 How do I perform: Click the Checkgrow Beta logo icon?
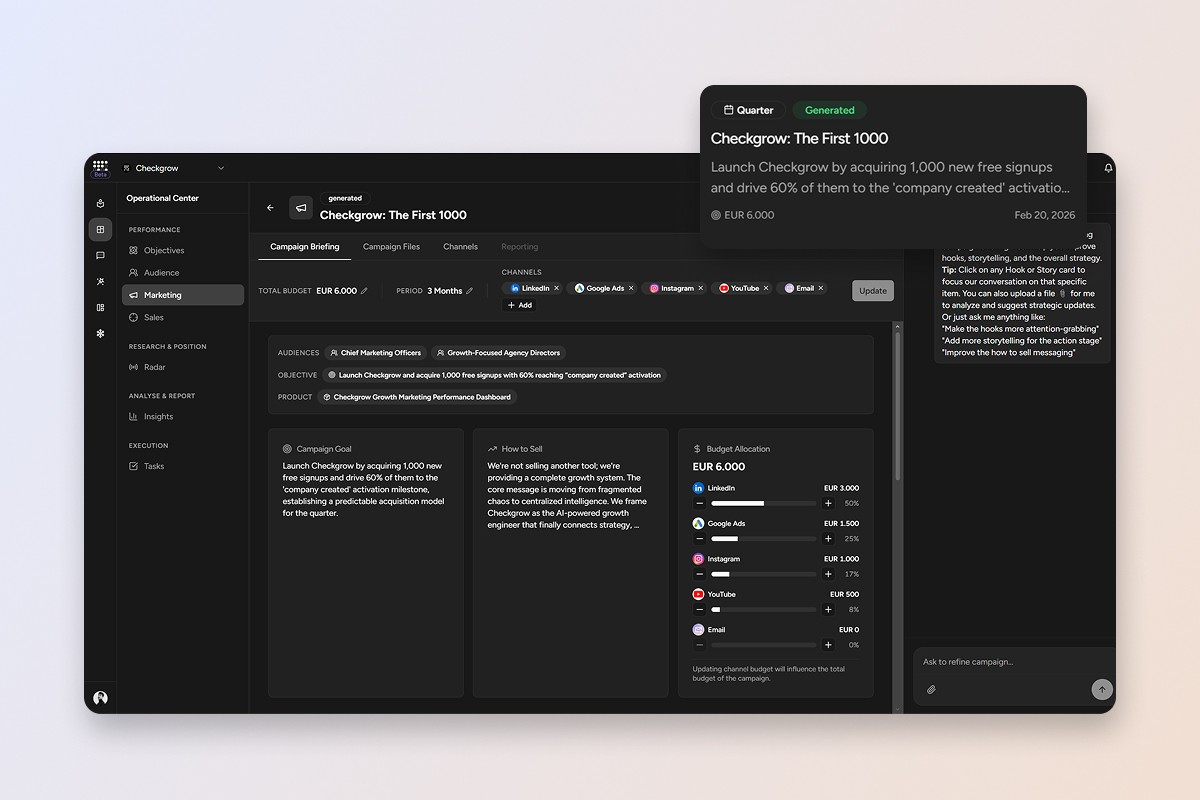[100, 168]
